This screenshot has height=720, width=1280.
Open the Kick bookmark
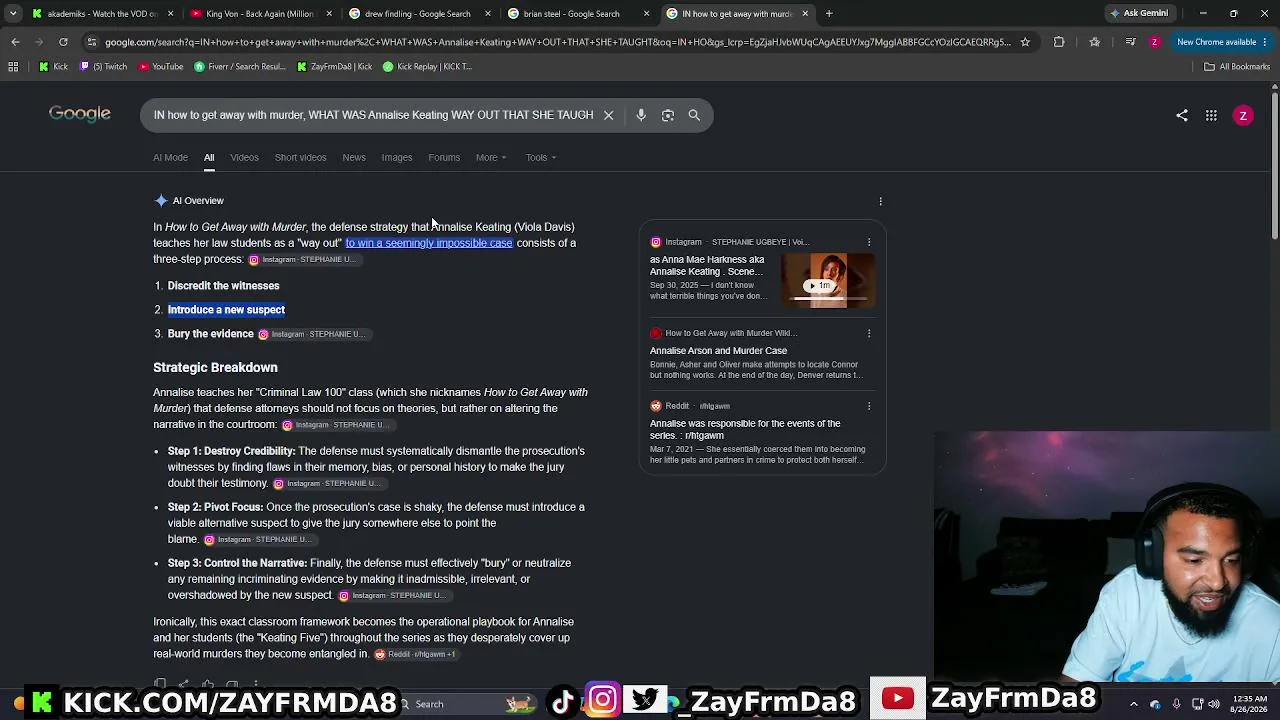(x=54, y=67)
